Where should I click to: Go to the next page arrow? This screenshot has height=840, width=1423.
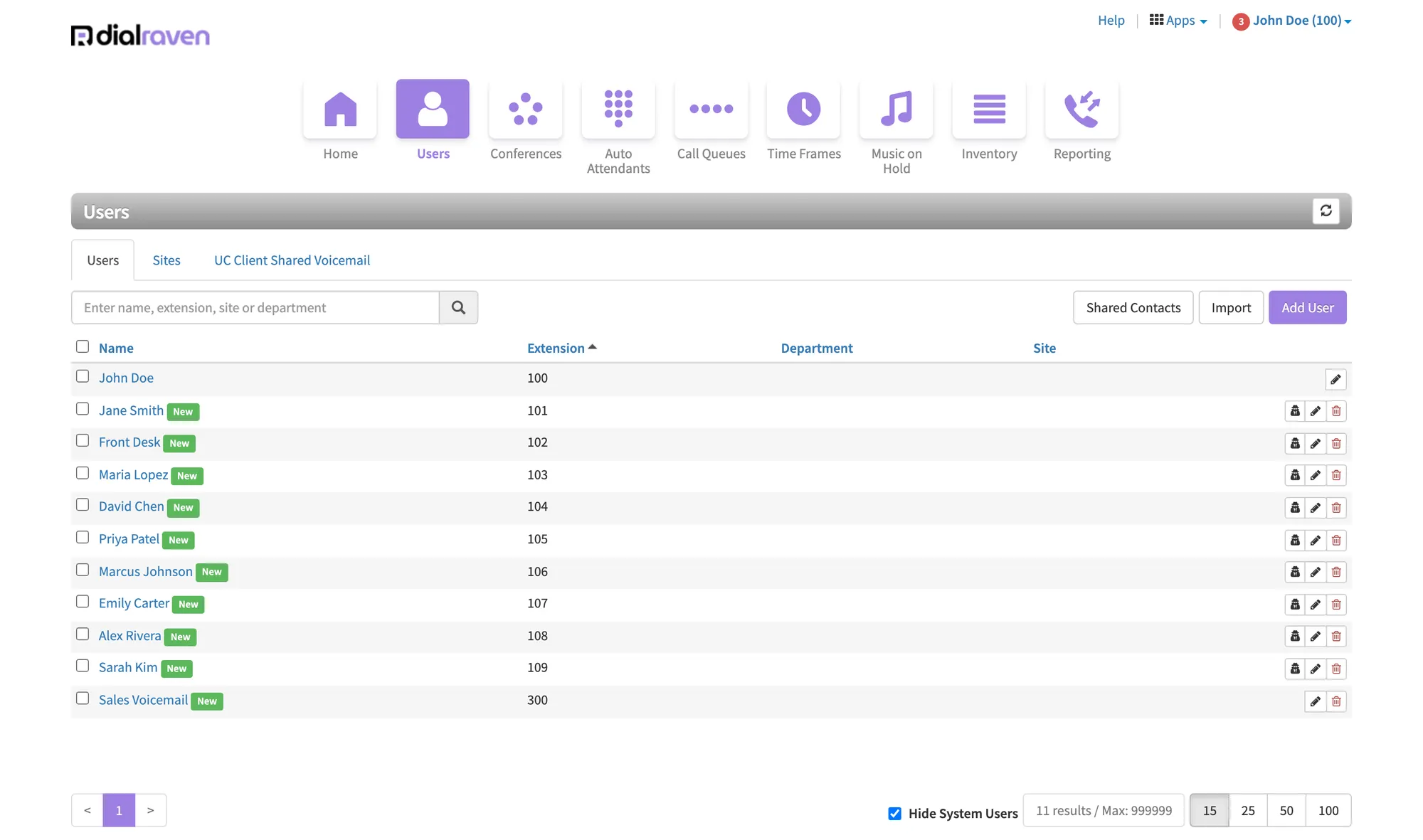pyautogui.click(x=150, y=810)
